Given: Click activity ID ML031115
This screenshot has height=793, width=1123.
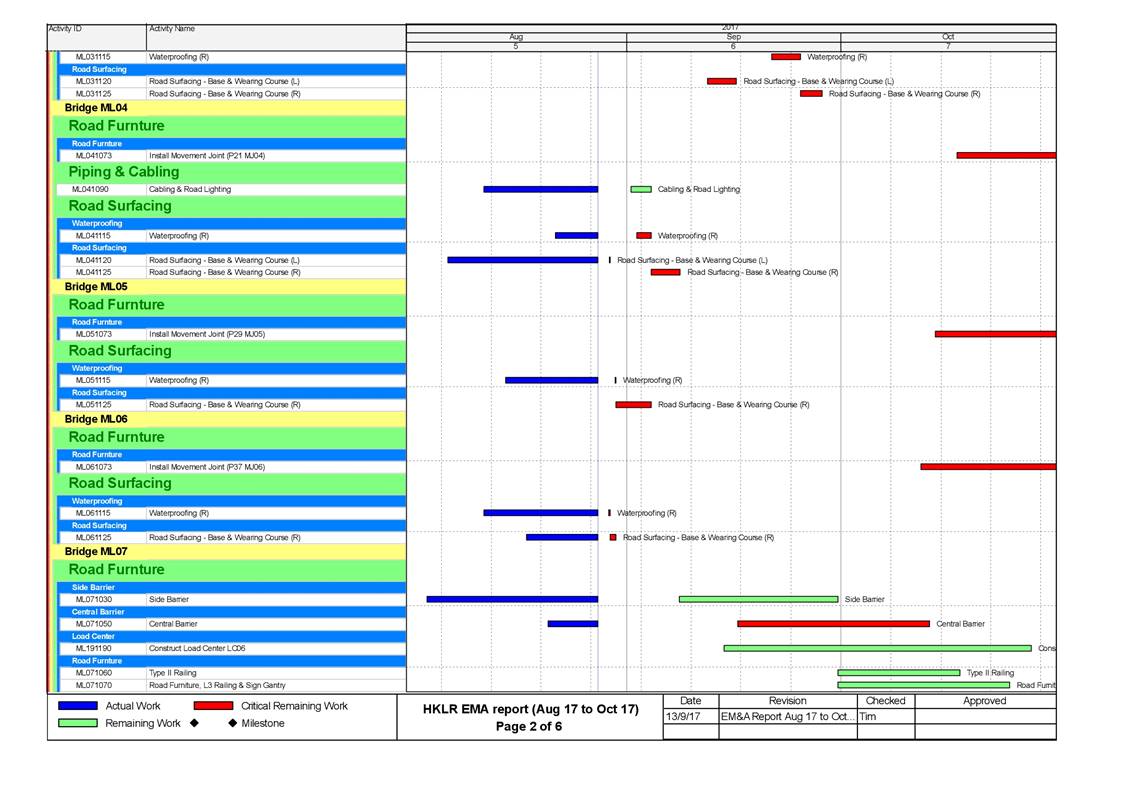Looking at the screenshot, I should pyautogui.click(x=93, y=57).
